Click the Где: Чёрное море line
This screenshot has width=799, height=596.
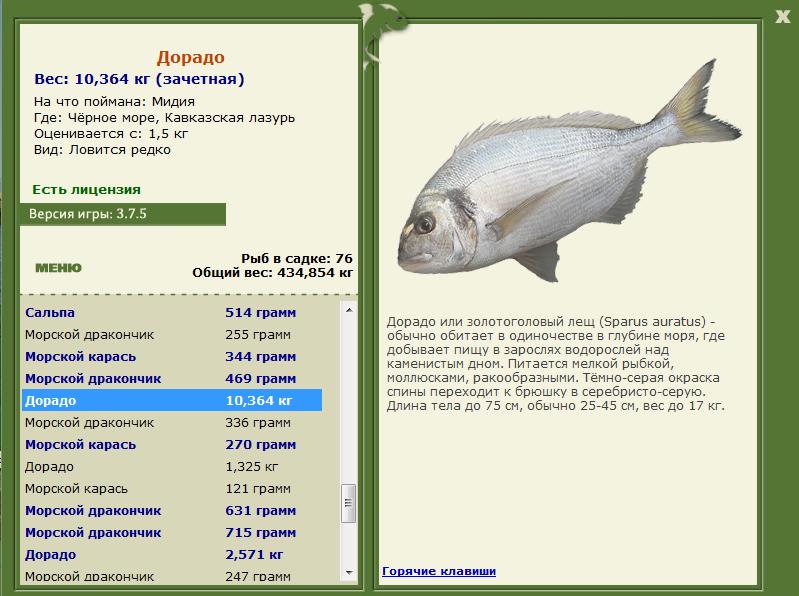[164, 118]
